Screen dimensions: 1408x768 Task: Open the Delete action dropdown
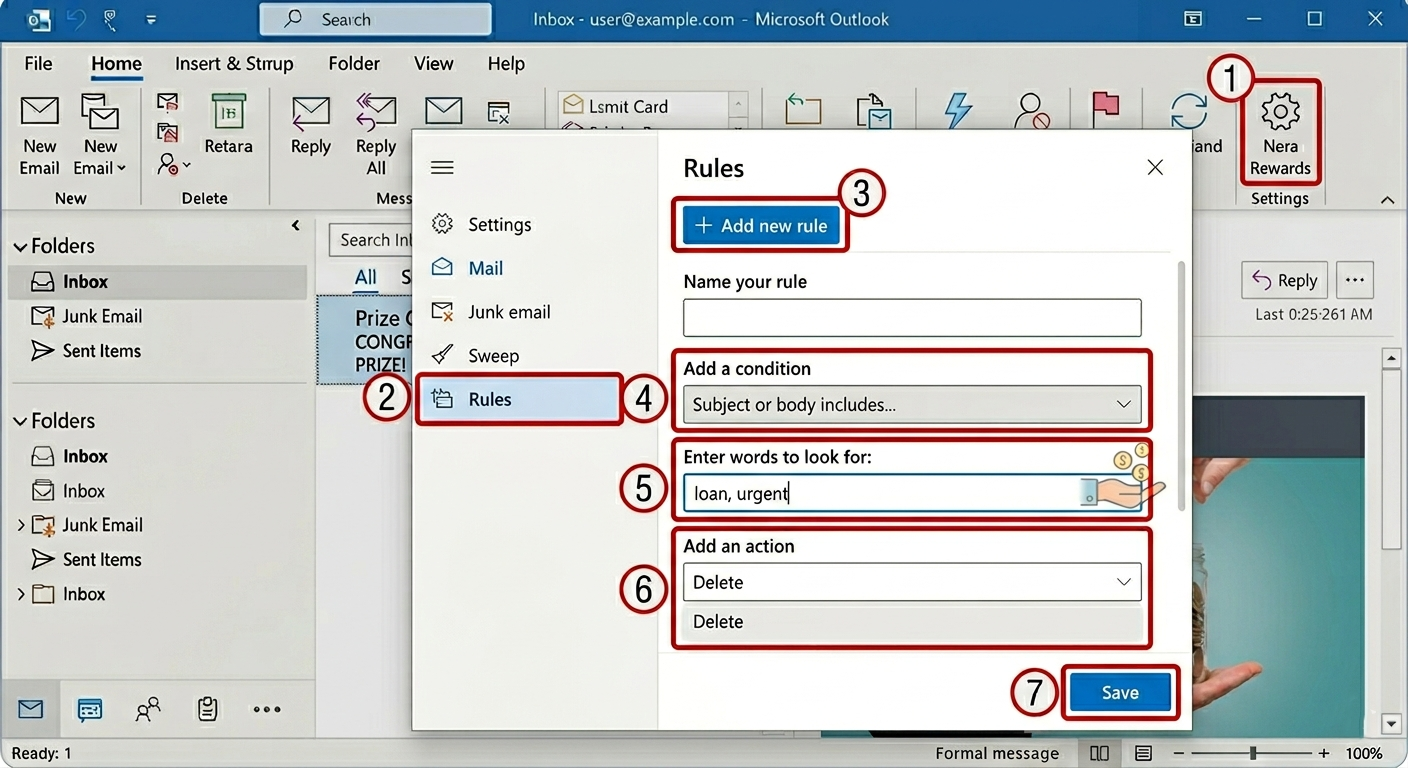910,581
